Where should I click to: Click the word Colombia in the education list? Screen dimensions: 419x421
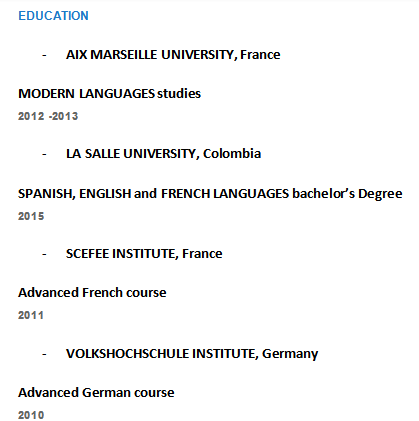pos(232,154)
